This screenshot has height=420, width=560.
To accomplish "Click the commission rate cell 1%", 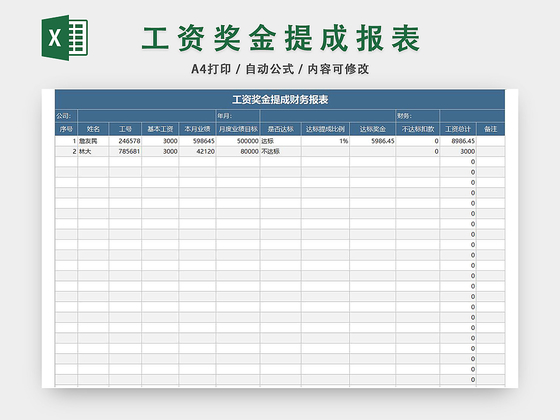I will tap(325, 141).
